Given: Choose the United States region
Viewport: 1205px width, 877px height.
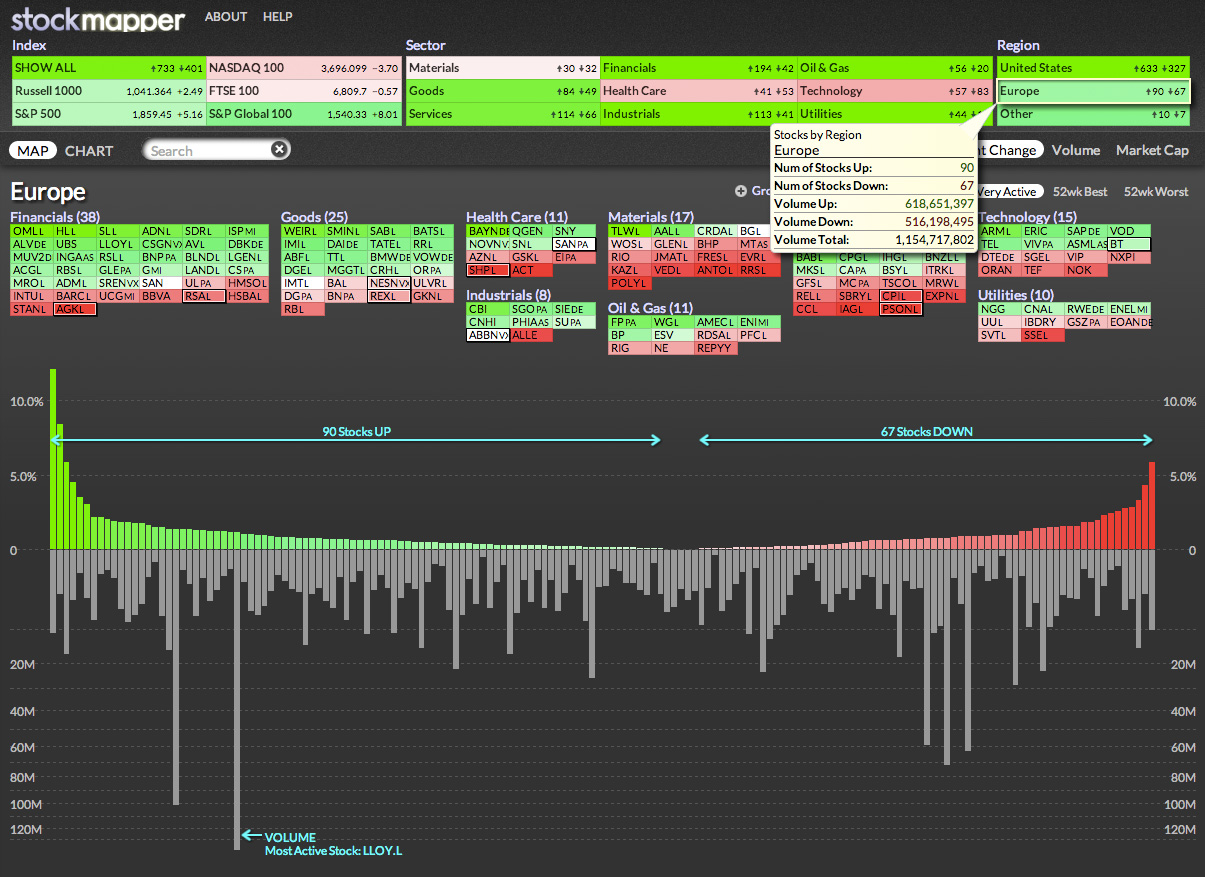Looking at the screenshot, I should tap(1093, 68).
